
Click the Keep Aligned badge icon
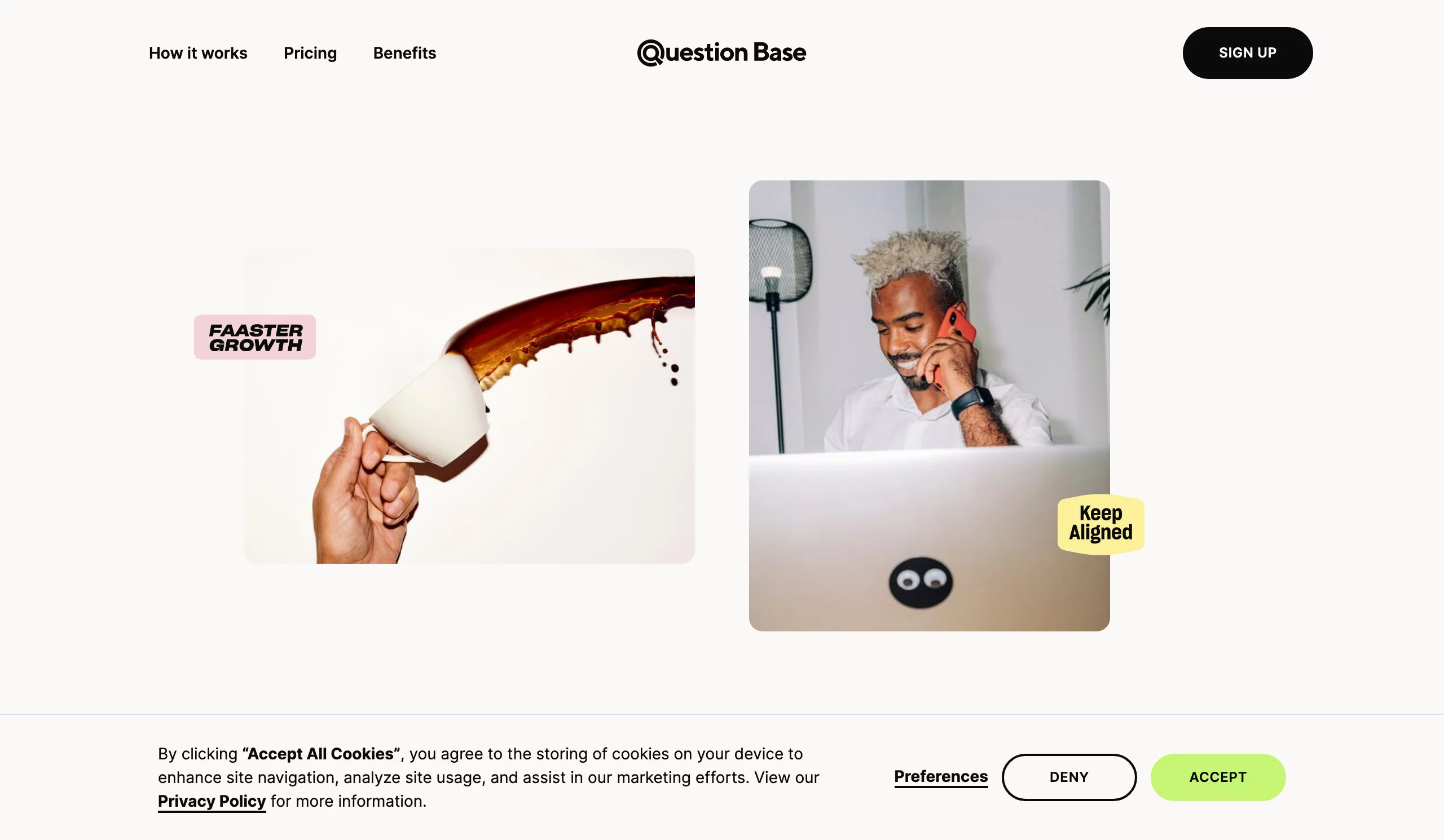[1101, 524]
